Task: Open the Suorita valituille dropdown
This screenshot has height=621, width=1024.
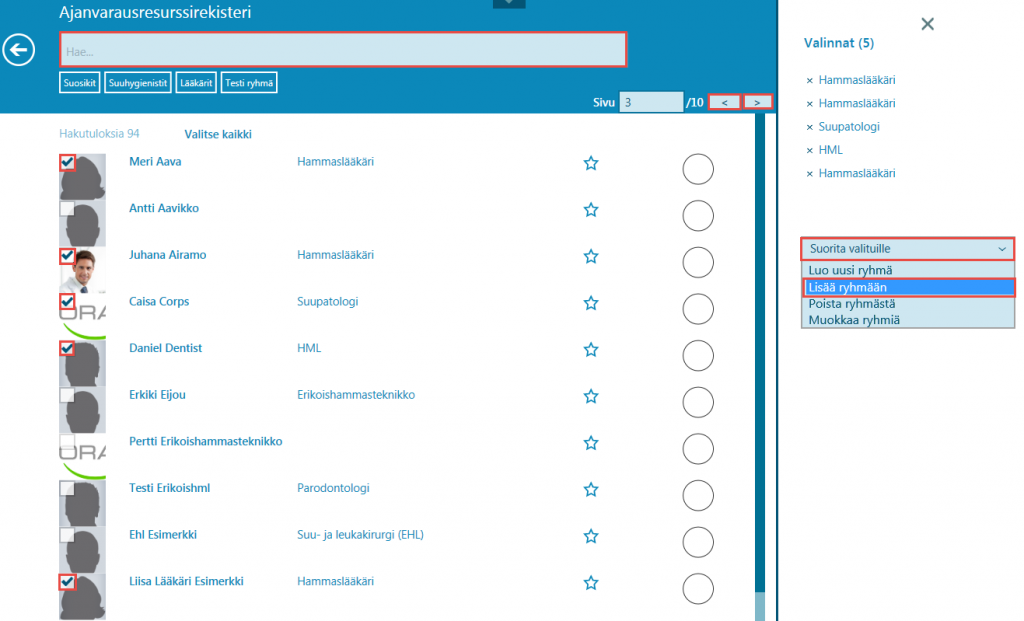Action: click(907, 249)
